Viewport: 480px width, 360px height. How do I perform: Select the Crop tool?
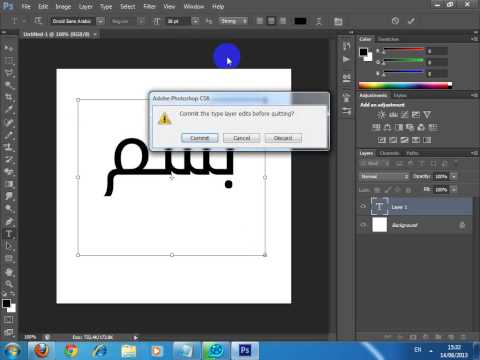pos(9,97)
